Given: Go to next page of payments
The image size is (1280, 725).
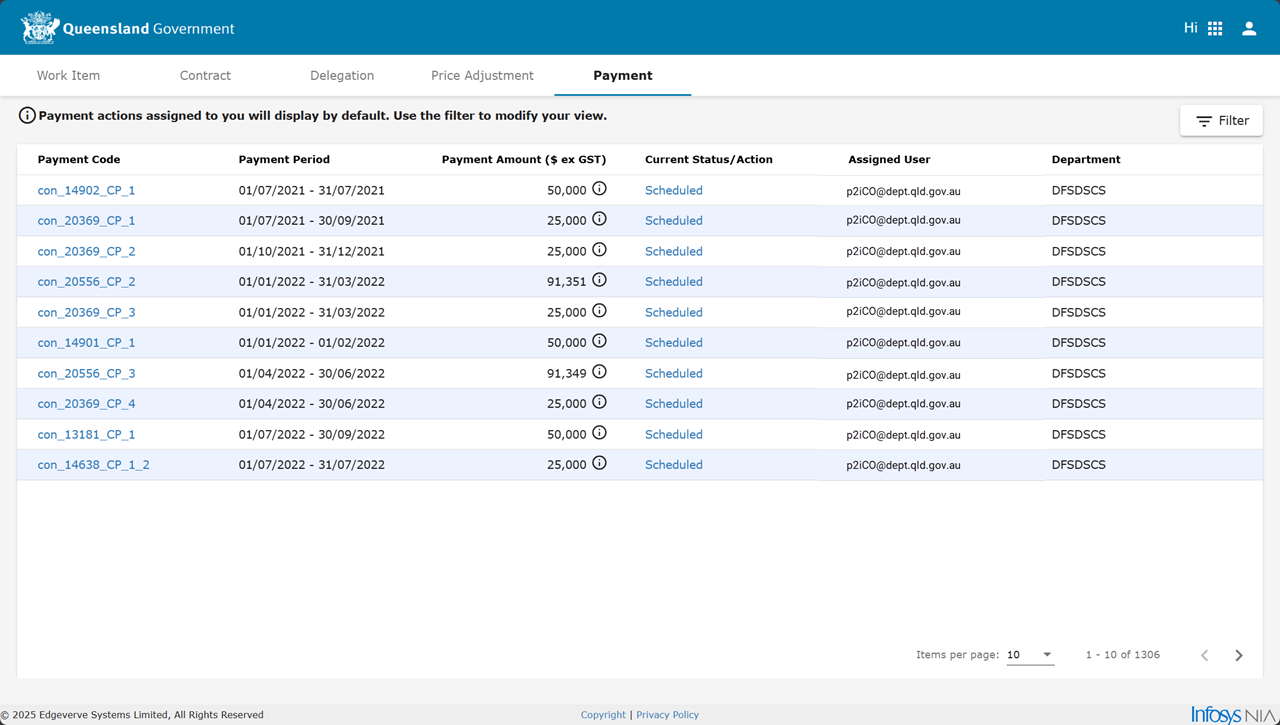Looking at the screenshot, I should coord(1238,655).
